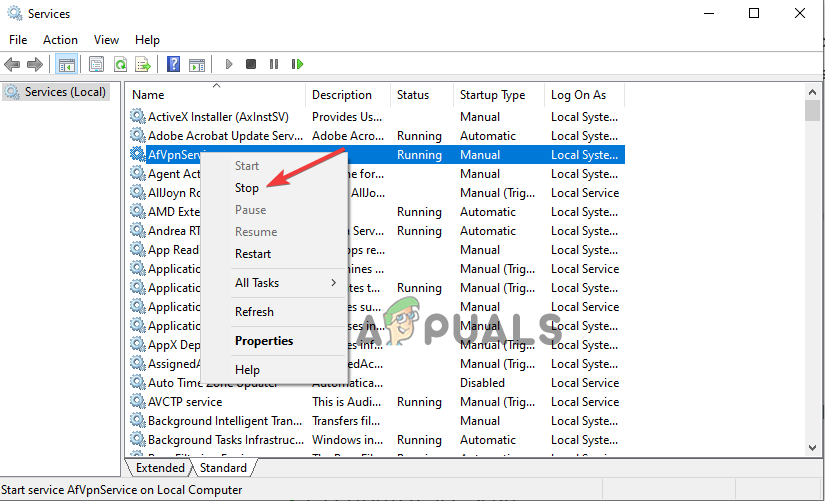Switch to the Extended tab

[160, 468]
